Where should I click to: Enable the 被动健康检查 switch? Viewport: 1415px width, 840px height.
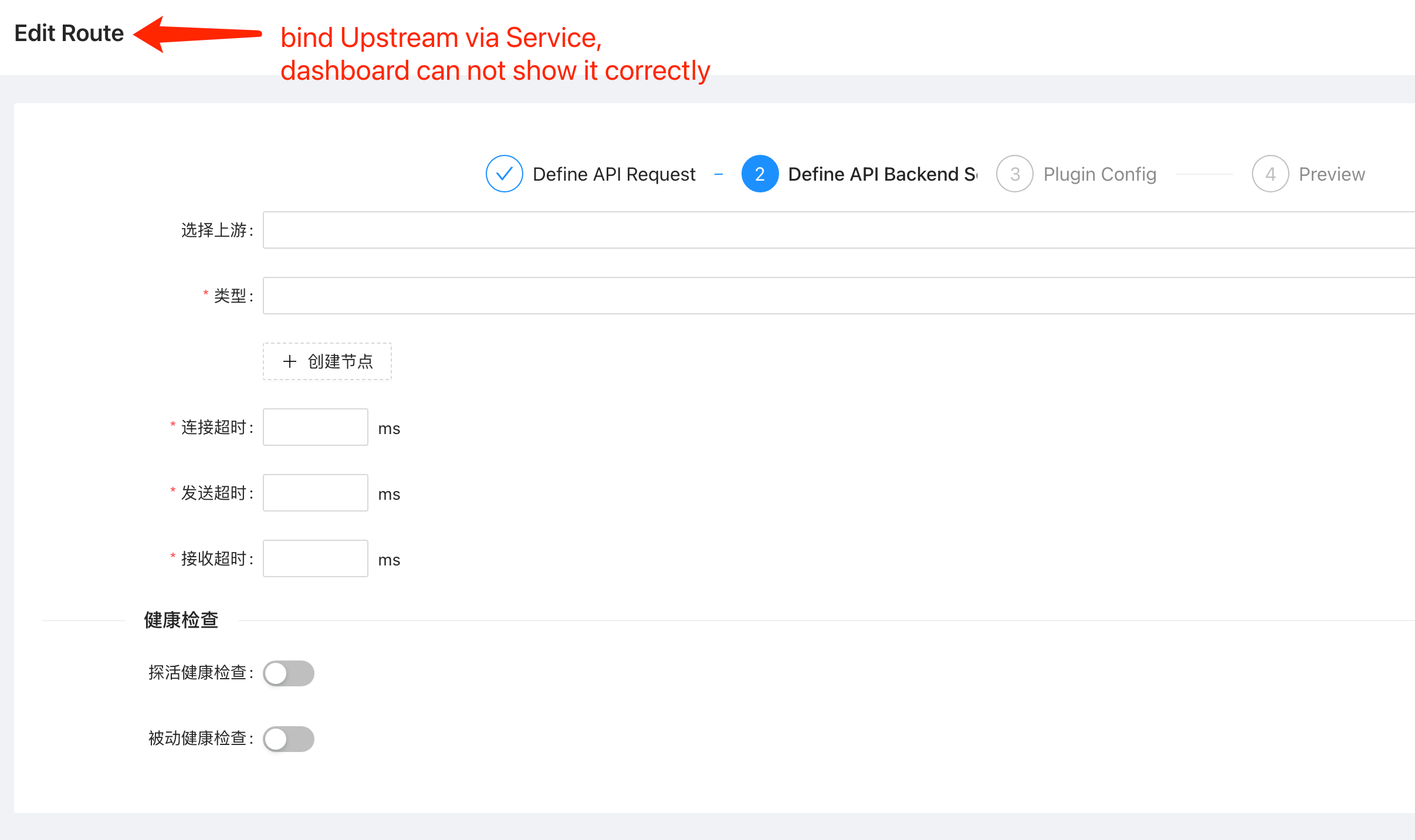click(x=288, y=739)
